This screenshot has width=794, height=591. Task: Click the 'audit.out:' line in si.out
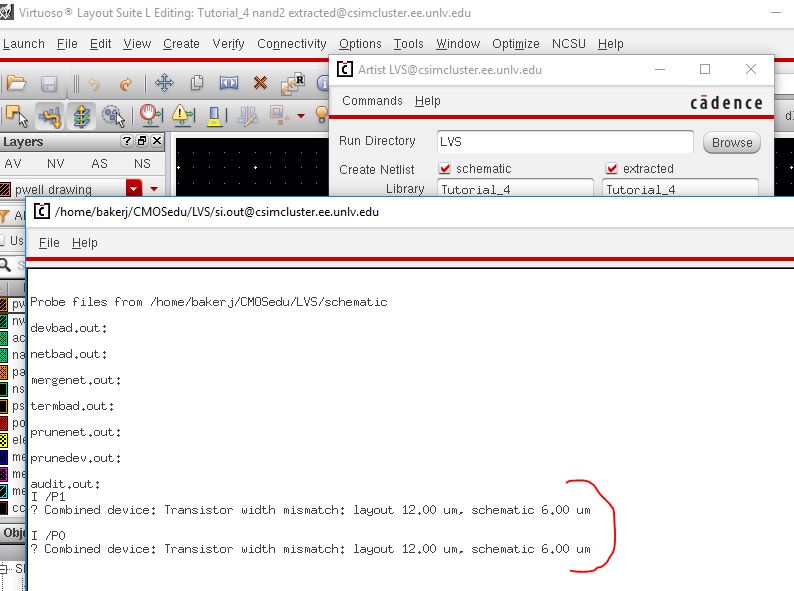(x=65, y=484)
